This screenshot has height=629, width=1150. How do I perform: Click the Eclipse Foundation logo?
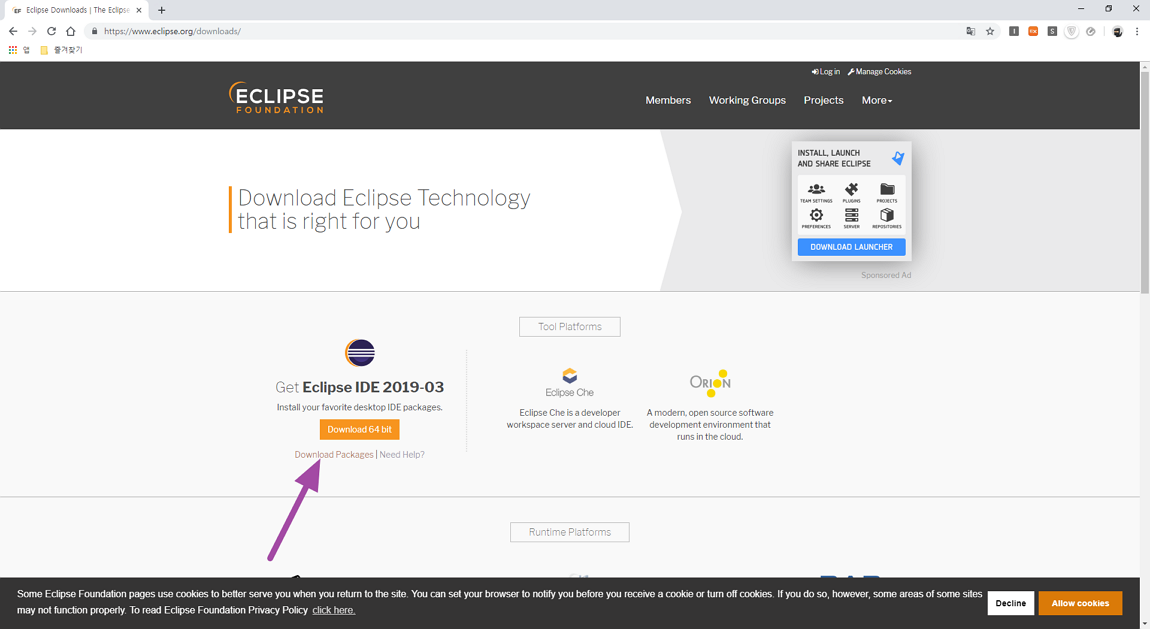(x=276, y=98)
